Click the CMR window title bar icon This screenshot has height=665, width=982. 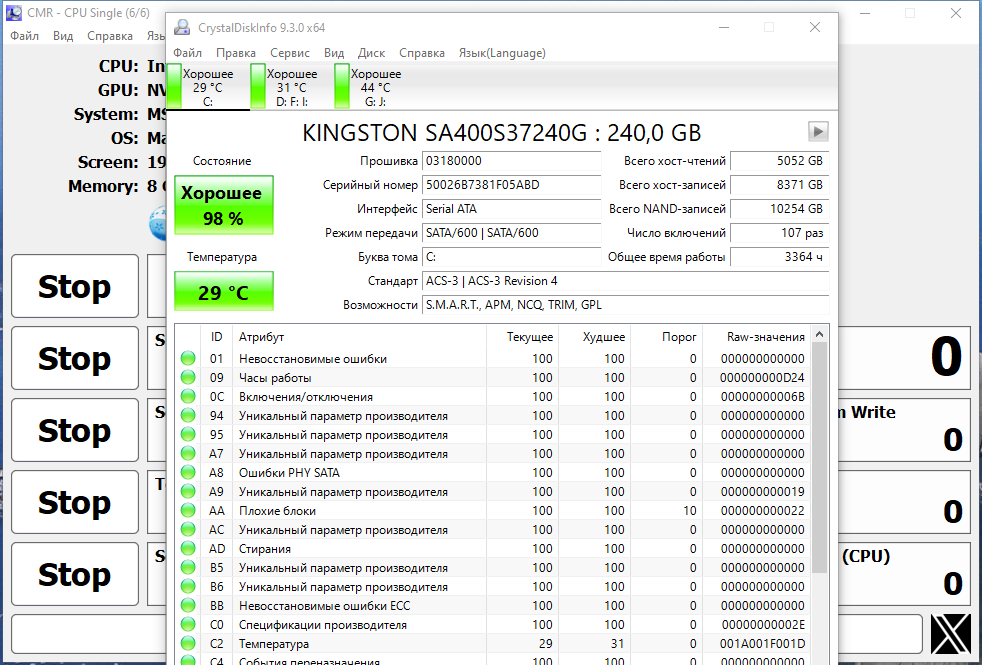click(14, 13)
